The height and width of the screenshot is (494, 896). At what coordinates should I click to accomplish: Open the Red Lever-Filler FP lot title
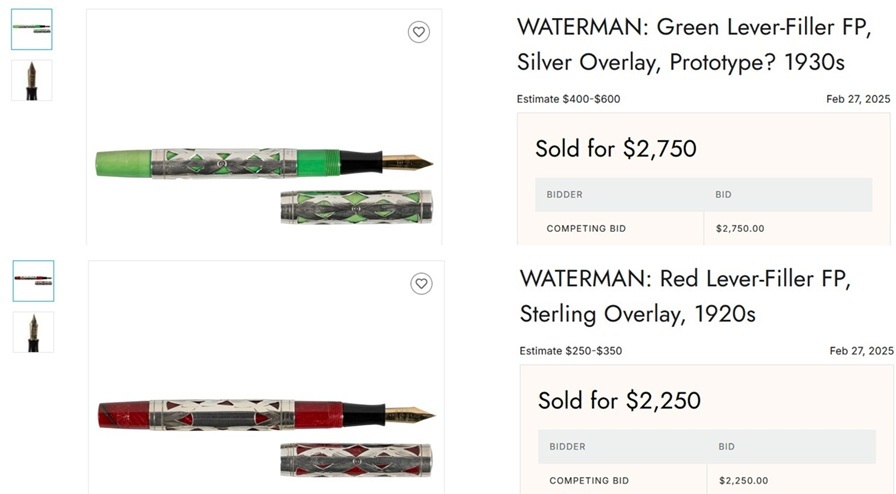point(686,296)
